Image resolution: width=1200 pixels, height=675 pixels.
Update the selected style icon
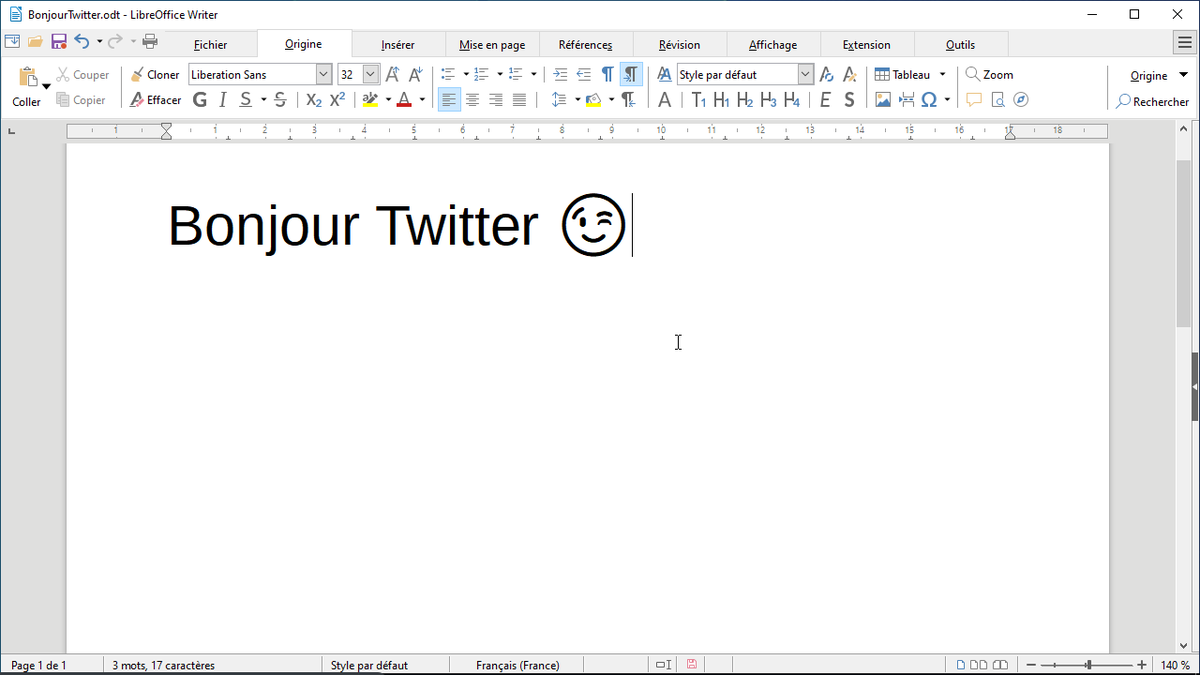pyautogui.click(x=826, y=75)
